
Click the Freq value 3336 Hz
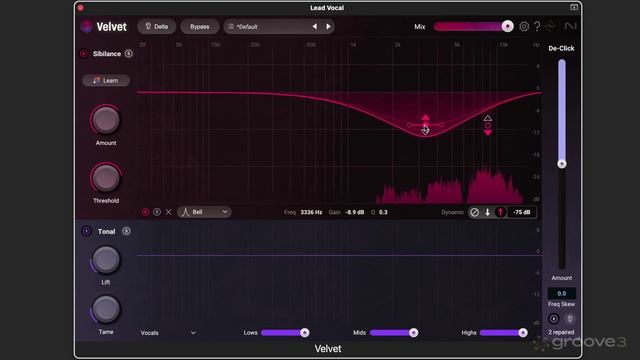311,212
